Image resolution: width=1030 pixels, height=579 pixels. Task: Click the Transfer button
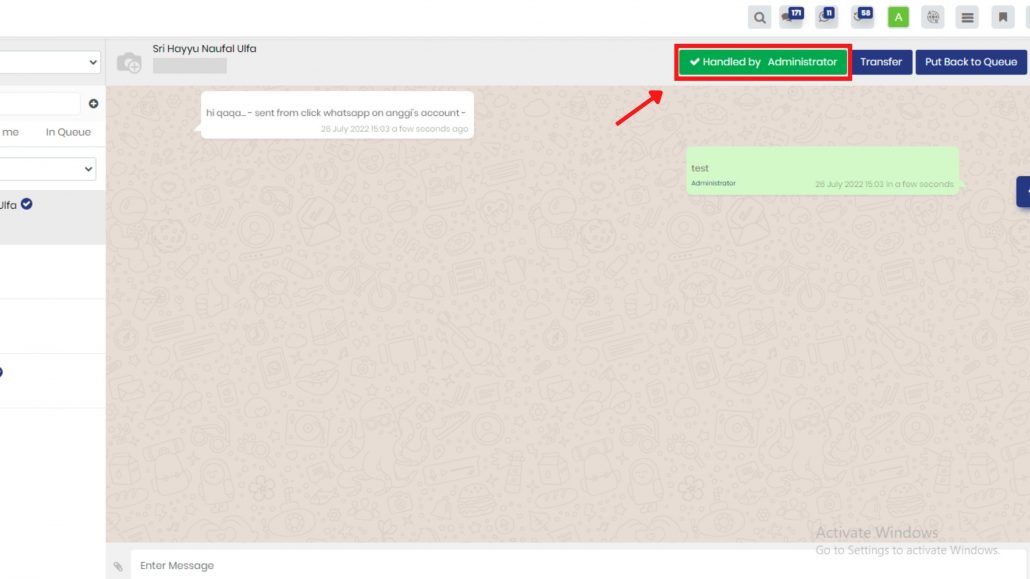881,62
